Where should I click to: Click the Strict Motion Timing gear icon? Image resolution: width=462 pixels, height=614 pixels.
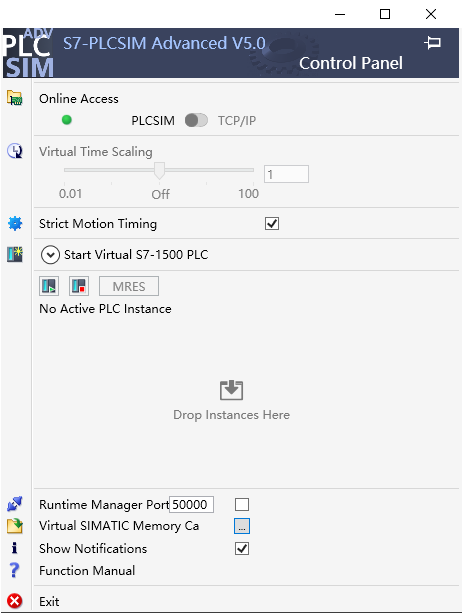(x=15, y=224)
